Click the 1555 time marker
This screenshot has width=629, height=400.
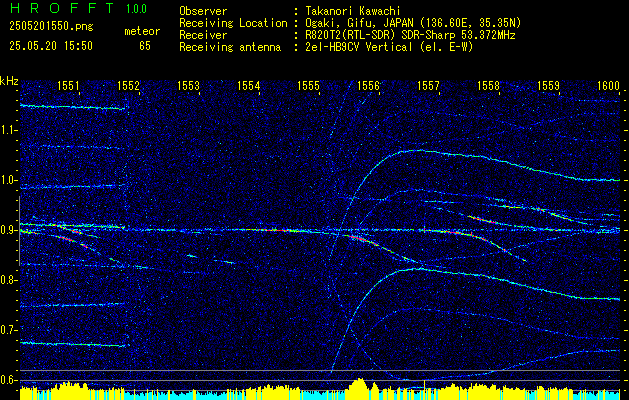308,85
